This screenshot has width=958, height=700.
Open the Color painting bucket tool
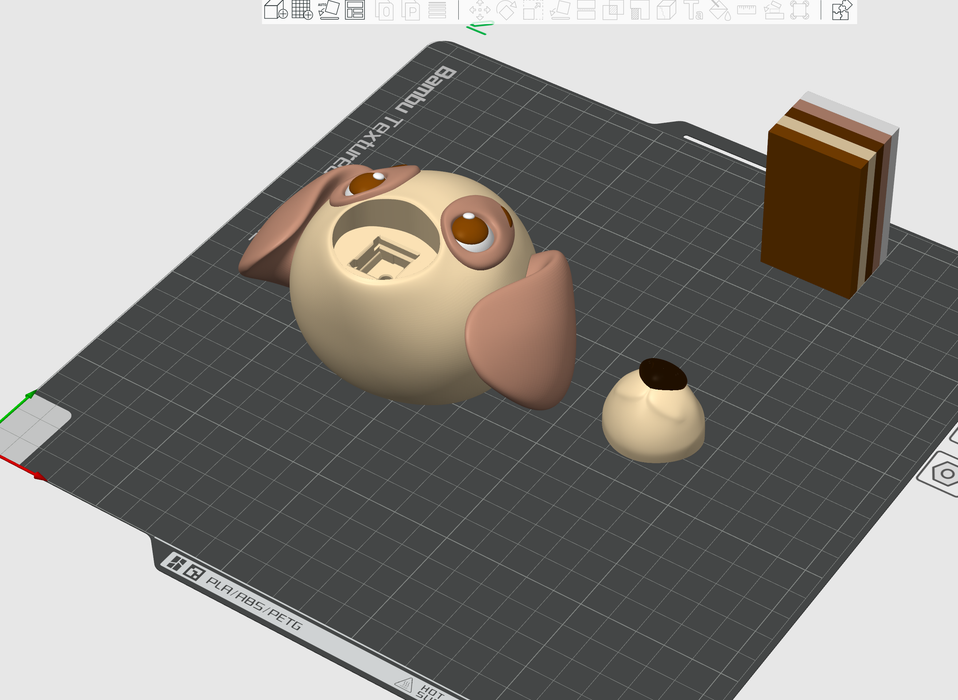(720, 11)
